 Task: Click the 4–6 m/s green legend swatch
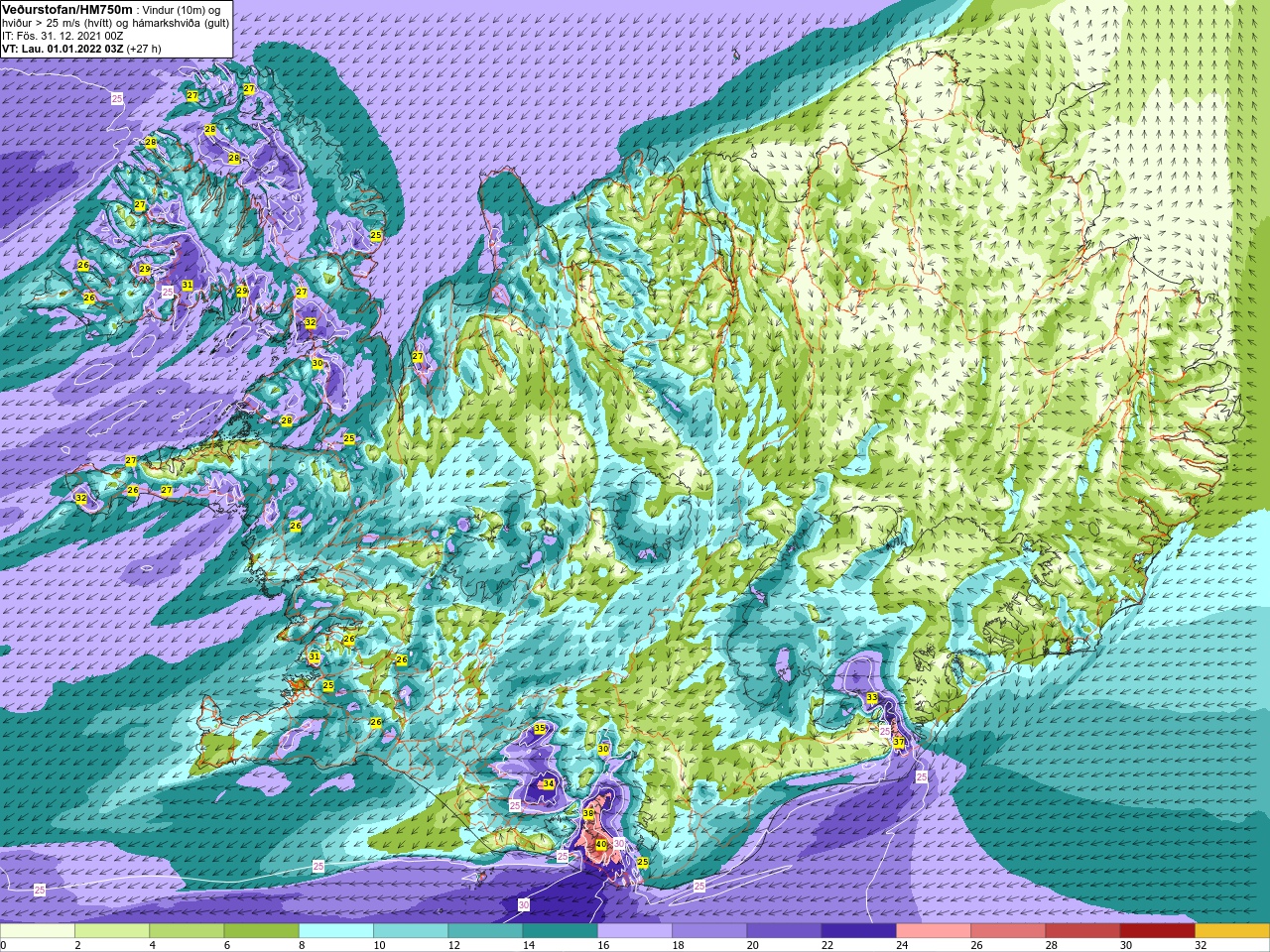pyautogui.click(x=187, y=931)
